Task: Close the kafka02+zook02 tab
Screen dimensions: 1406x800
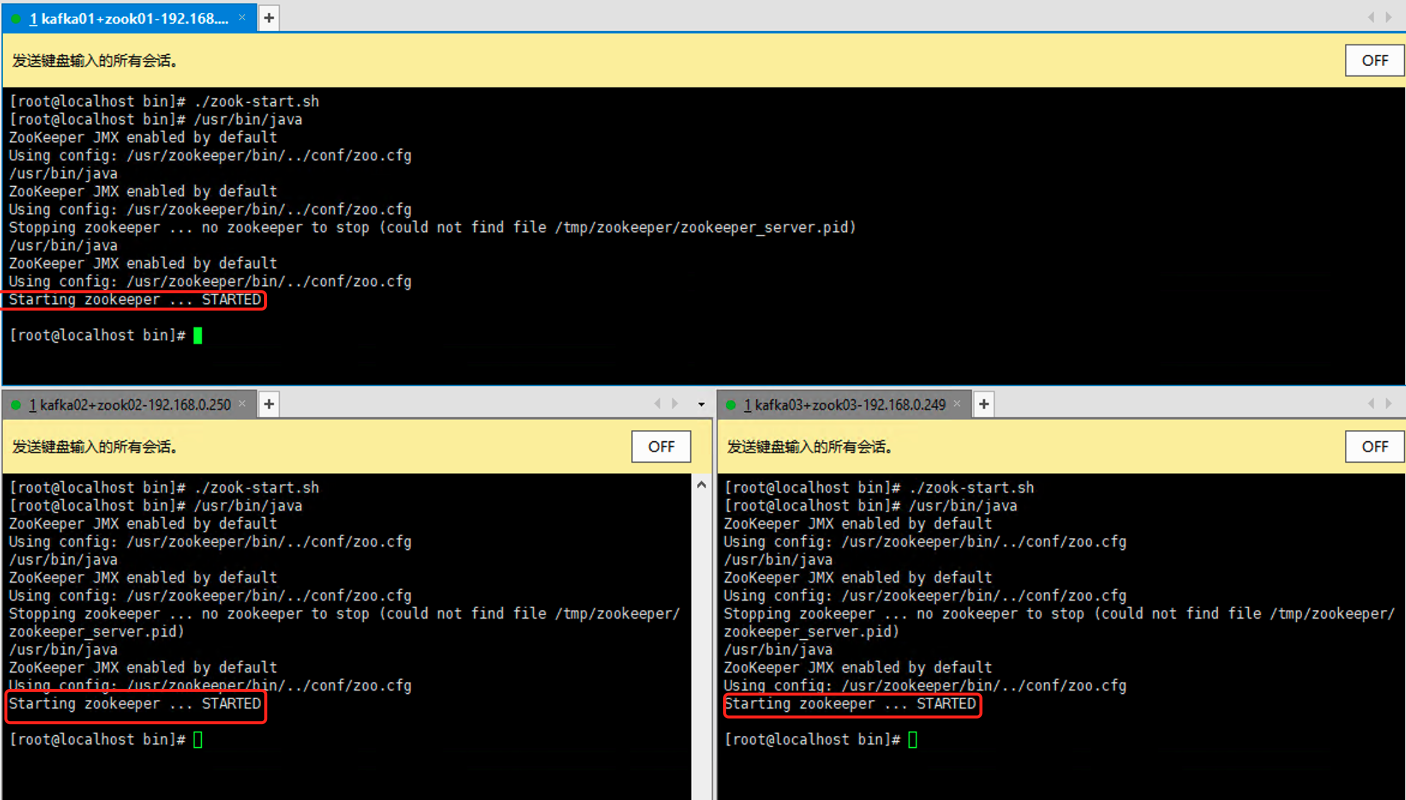Action: coord(243,404)
